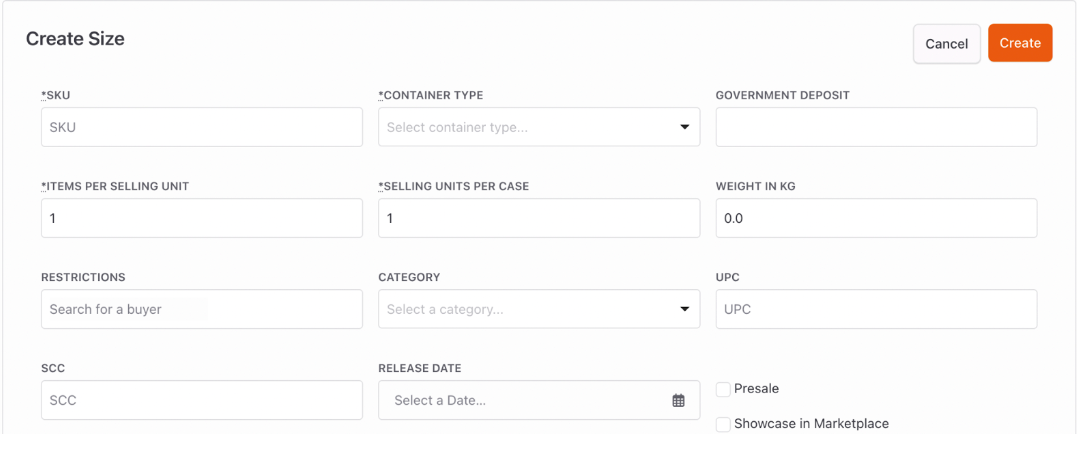The height and width of the screenshot is (449, 1077).
Task: Enable Showcase in Marketplace checkbox
Action: point(723,424)
